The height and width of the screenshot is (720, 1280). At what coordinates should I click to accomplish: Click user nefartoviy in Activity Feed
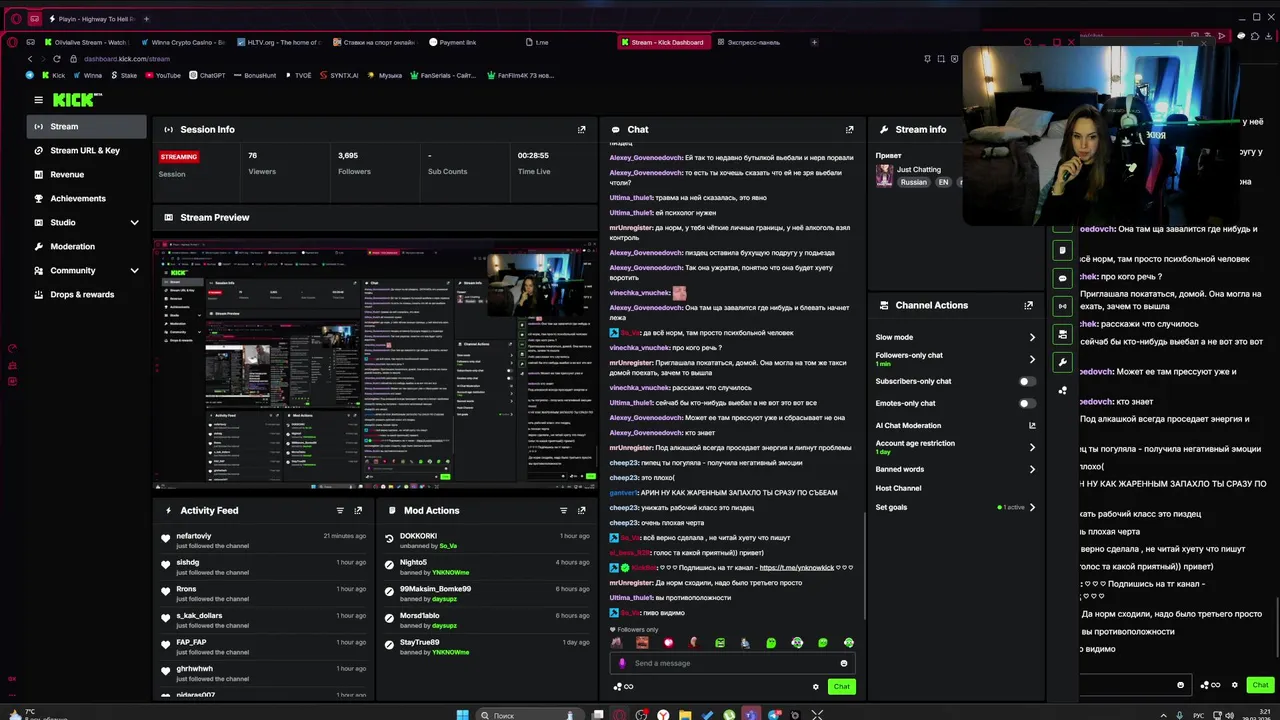194,536
